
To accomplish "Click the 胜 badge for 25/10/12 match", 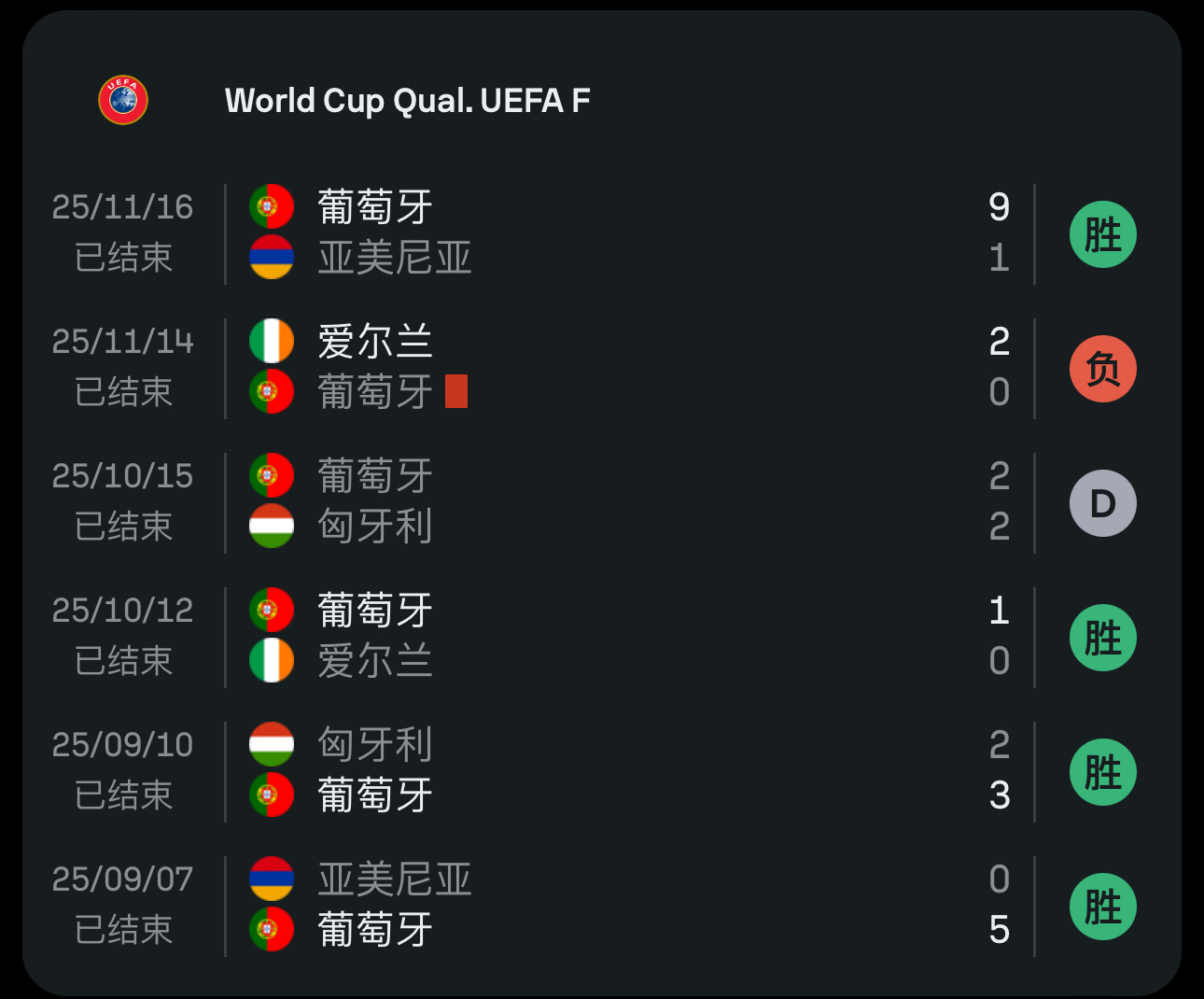I will point(1102,638).
